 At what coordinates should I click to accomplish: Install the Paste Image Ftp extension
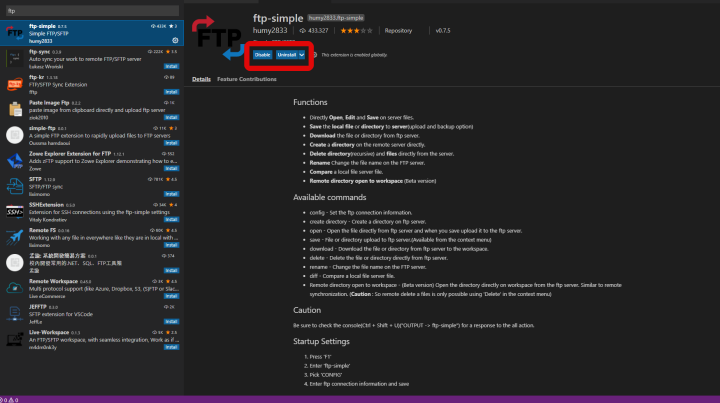(x=171, y=117)
